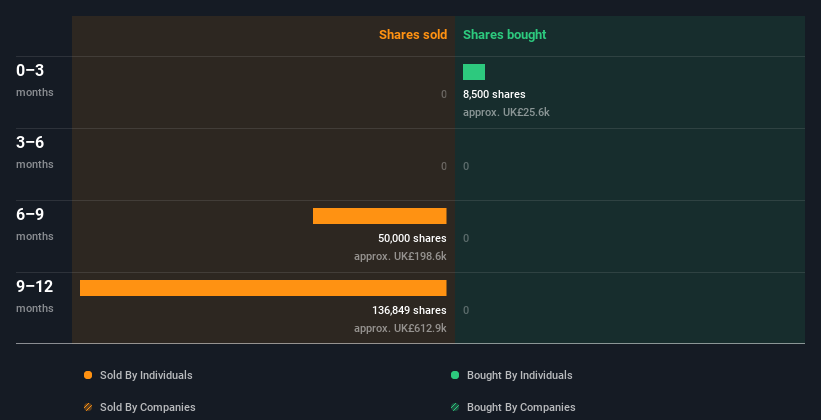Select the Bought By Companies legend label
Screen dimensions: 821x420
[x=521, y=407]
